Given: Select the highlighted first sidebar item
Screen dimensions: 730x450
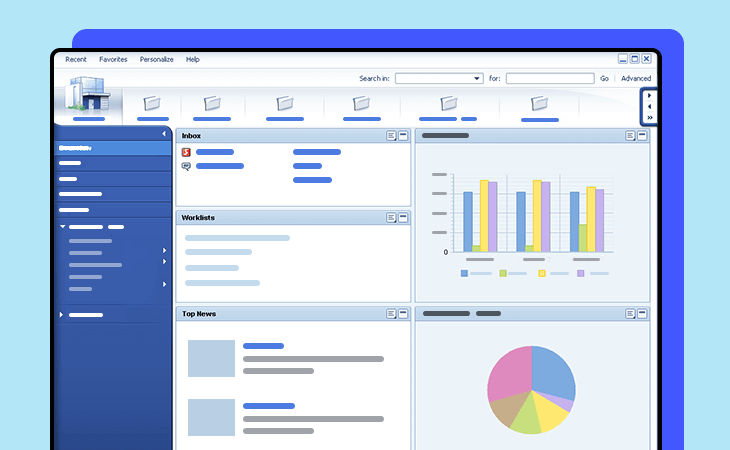Looking at the screenshot, I should (x=113, y=148).
